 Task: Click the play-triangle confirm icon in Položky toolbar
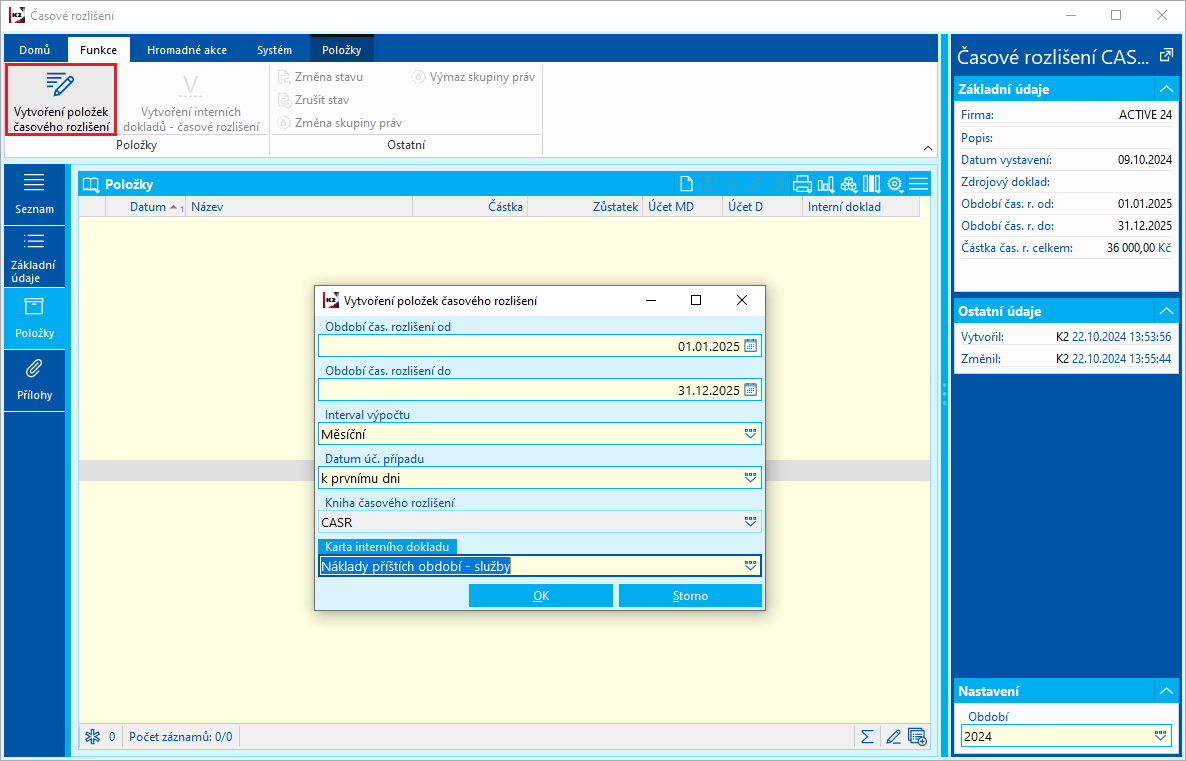click(x=732, y=184)
